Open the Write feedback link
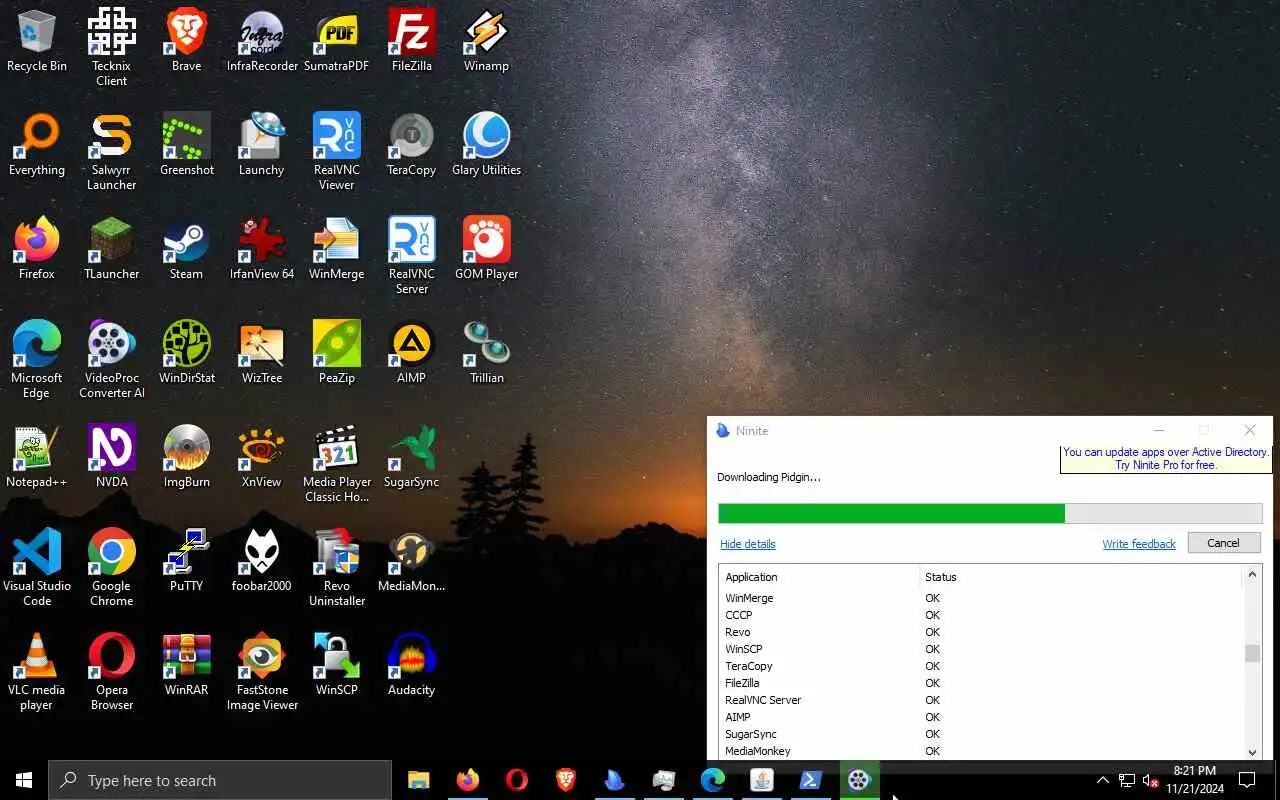This screenshot has height=800, width=1280. (1139, 544)
